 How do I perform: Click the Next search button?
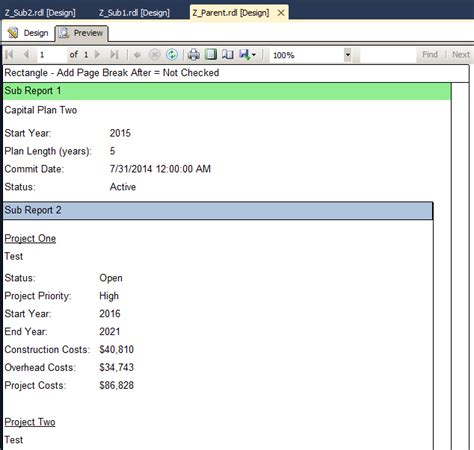[x=461, y=55]
